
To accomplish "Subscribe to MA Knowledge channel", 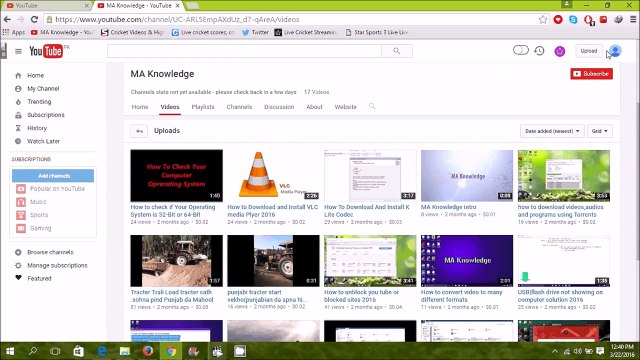I will (x=591, y=74).
